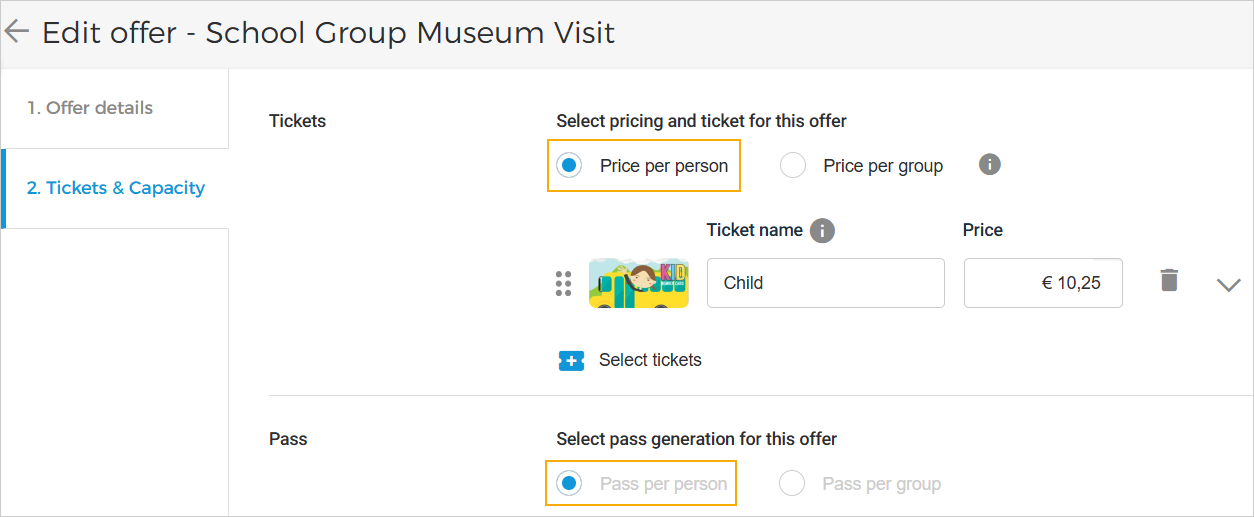Click the Select tickets link
Viewport: 1254px width, 517px height.
pos(650,360)
